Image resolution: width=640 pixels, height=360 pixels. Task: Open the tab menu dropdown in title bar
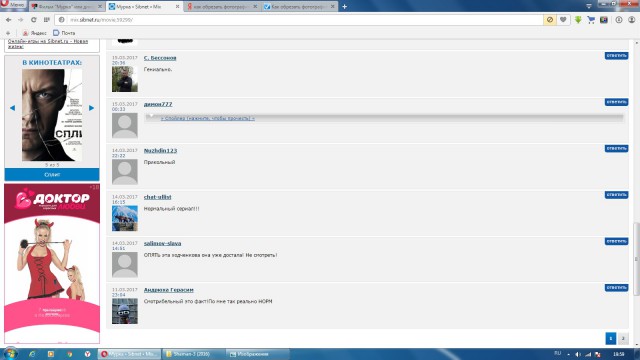click(589, 6)
